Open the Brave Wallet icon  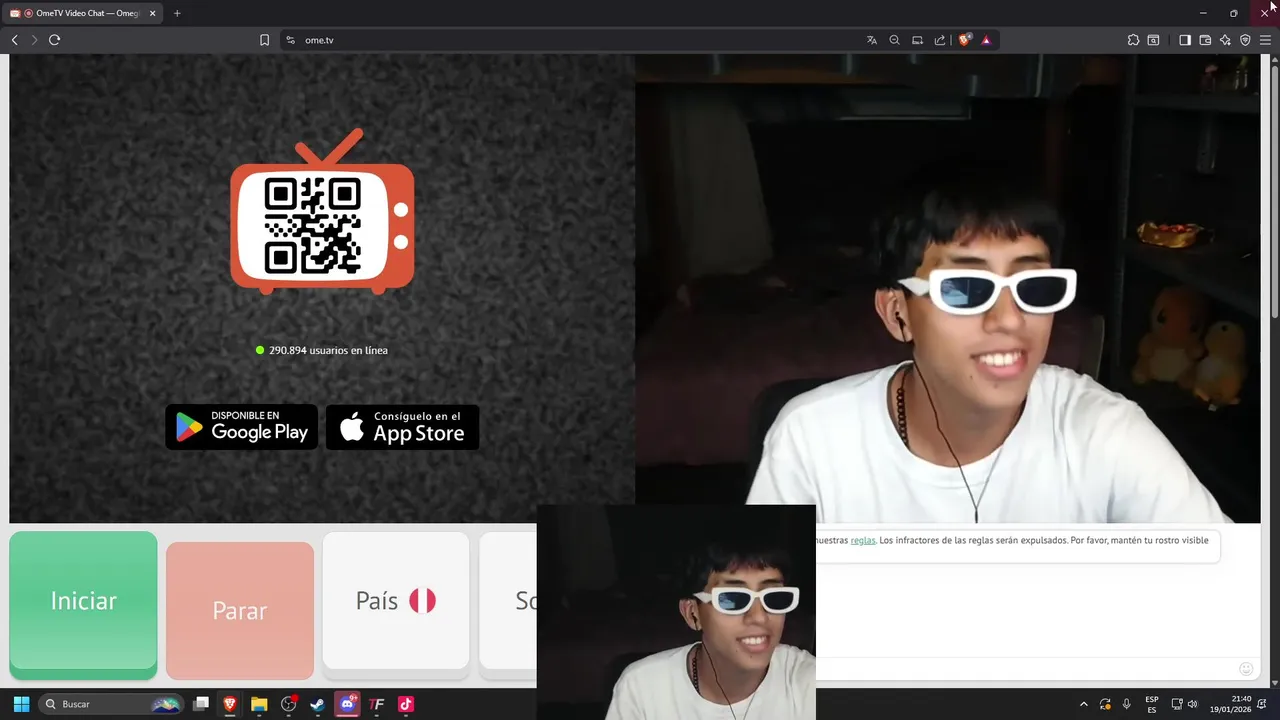click(1205, 40)
